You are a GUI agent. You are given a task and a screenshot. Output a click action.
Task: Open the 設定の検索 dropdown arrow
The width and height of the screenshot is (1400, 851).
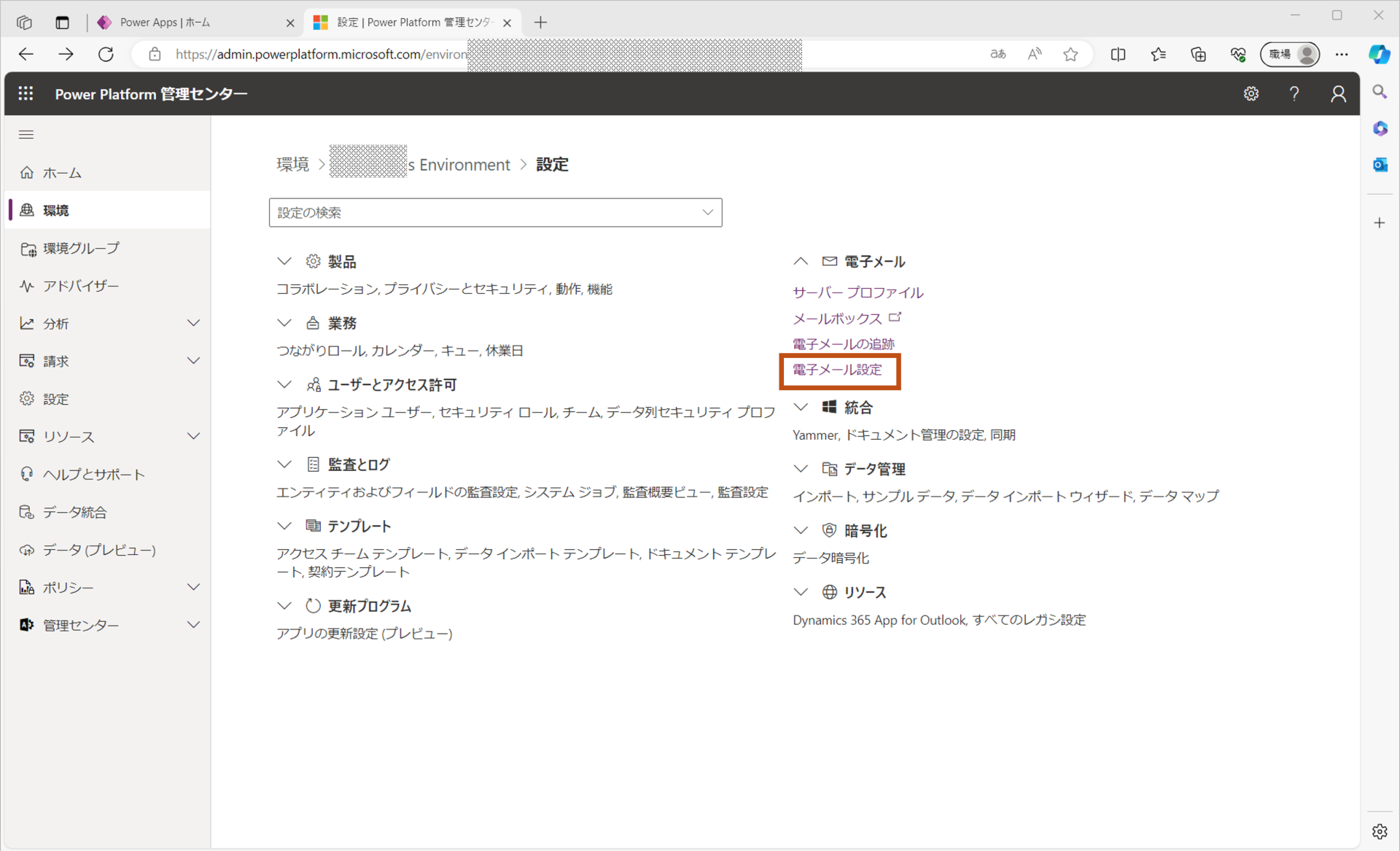(x=707, y=212)
